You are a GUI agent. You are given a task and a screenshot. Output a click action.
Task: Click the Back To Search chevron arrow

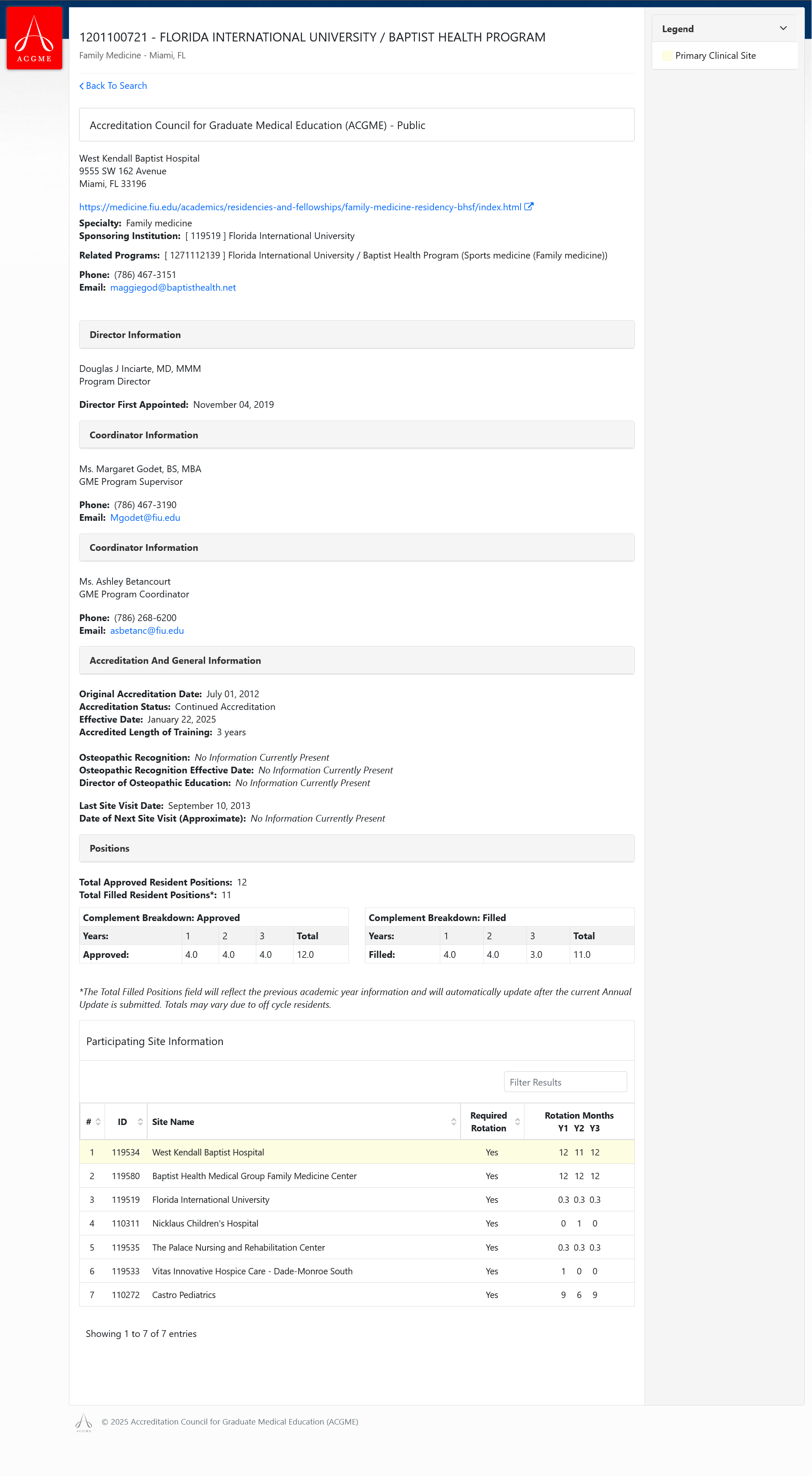[x=81, y=86]
